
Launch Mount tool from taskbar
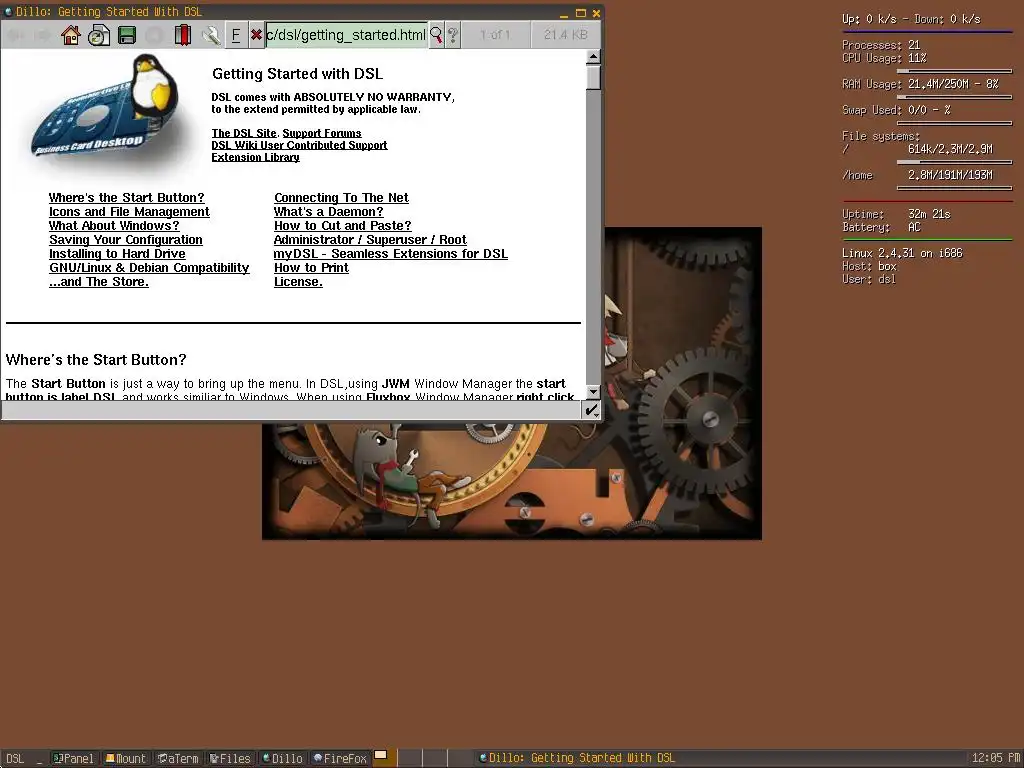[x=126, y=758]
